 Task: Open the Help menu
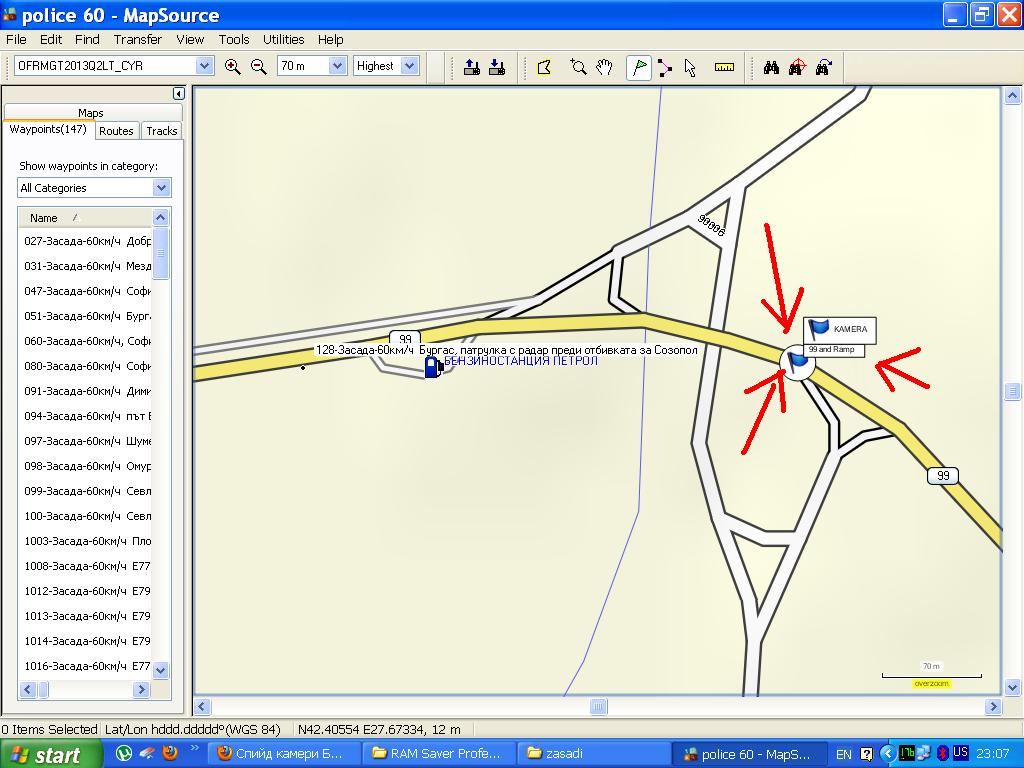tap(330, 39)
